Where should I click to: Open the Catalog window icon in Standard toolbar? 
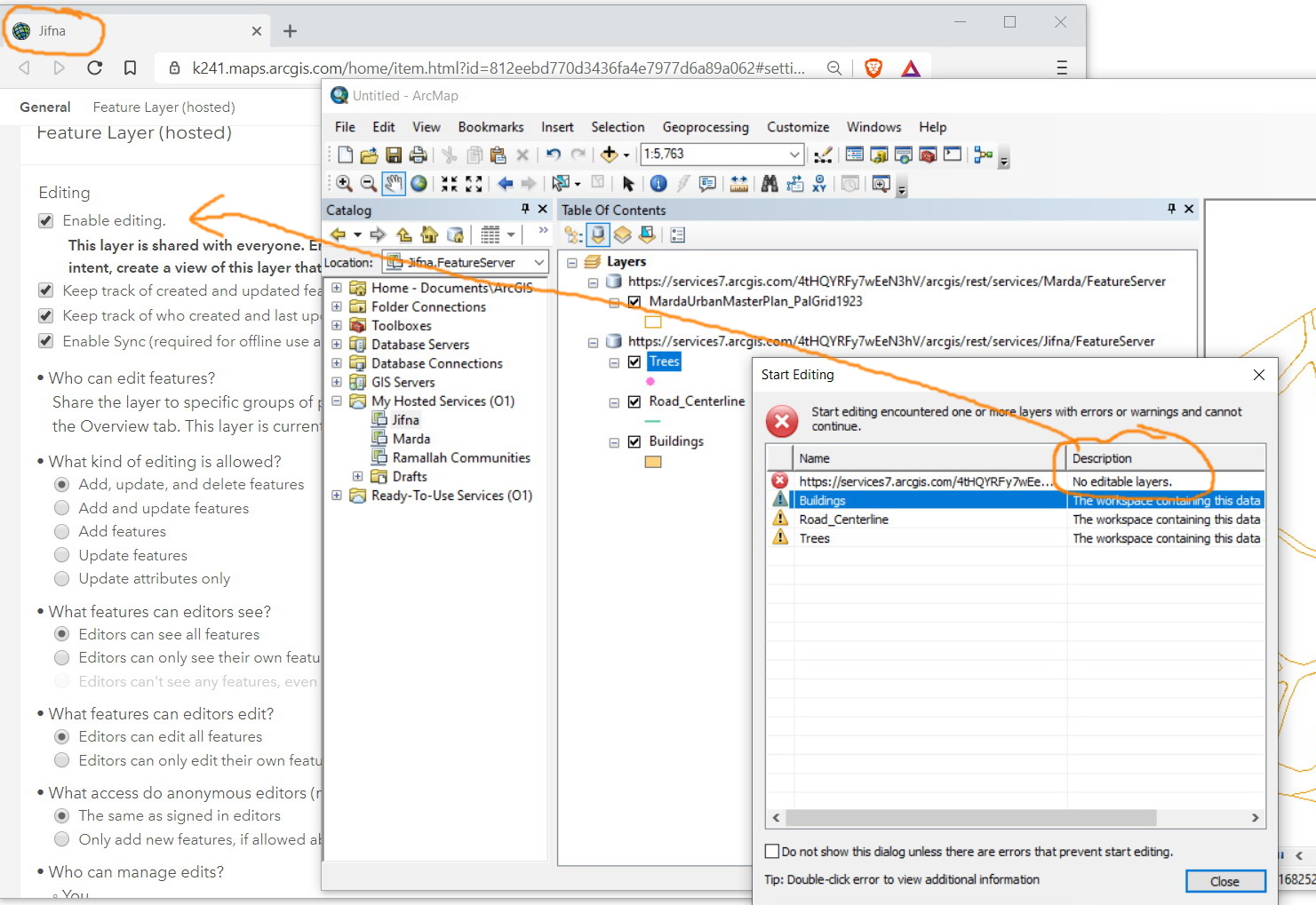tap(879, 155)
